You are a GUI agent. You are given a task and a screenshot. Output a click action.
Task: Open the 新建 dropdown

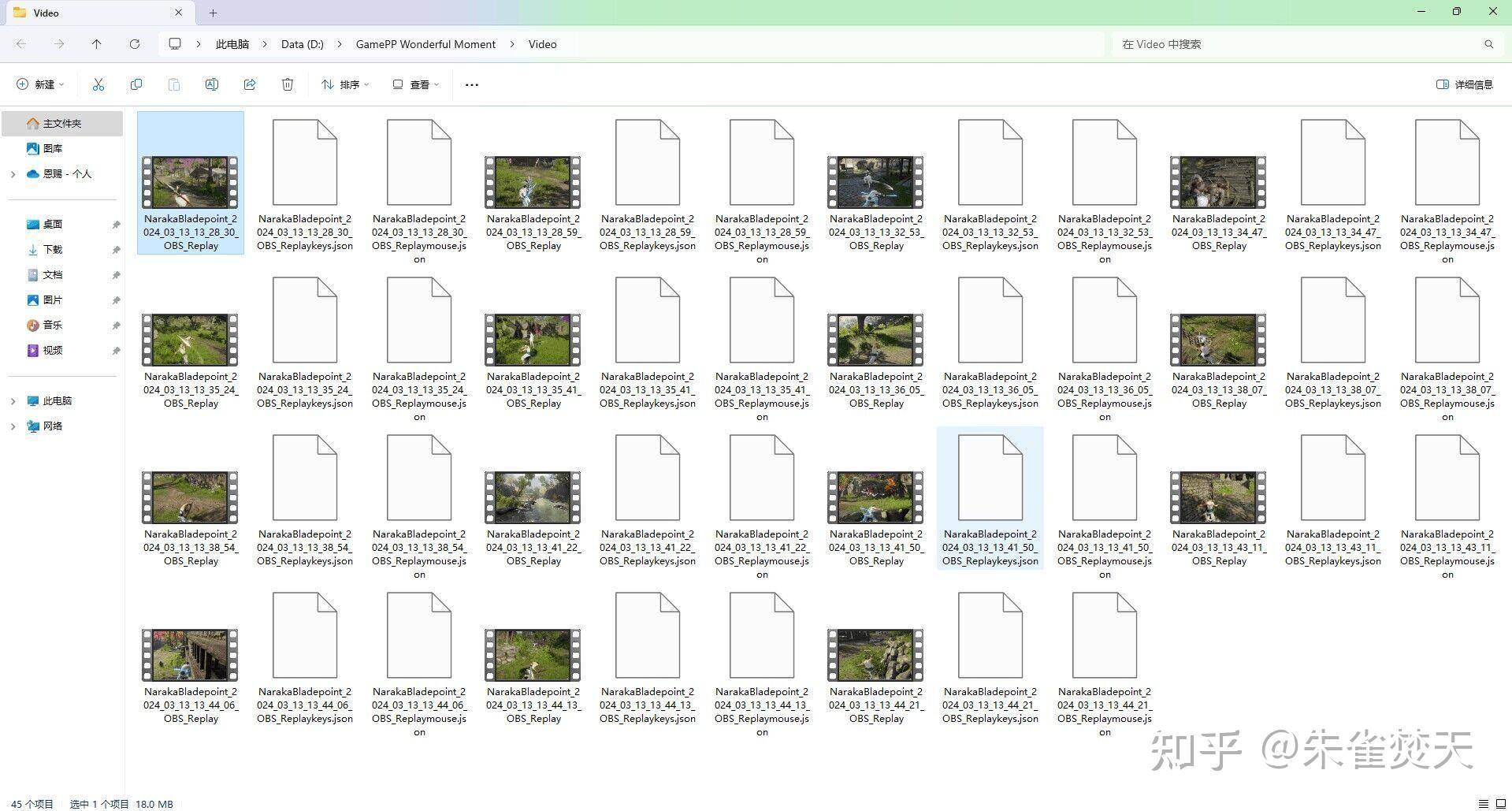point(40,84)
